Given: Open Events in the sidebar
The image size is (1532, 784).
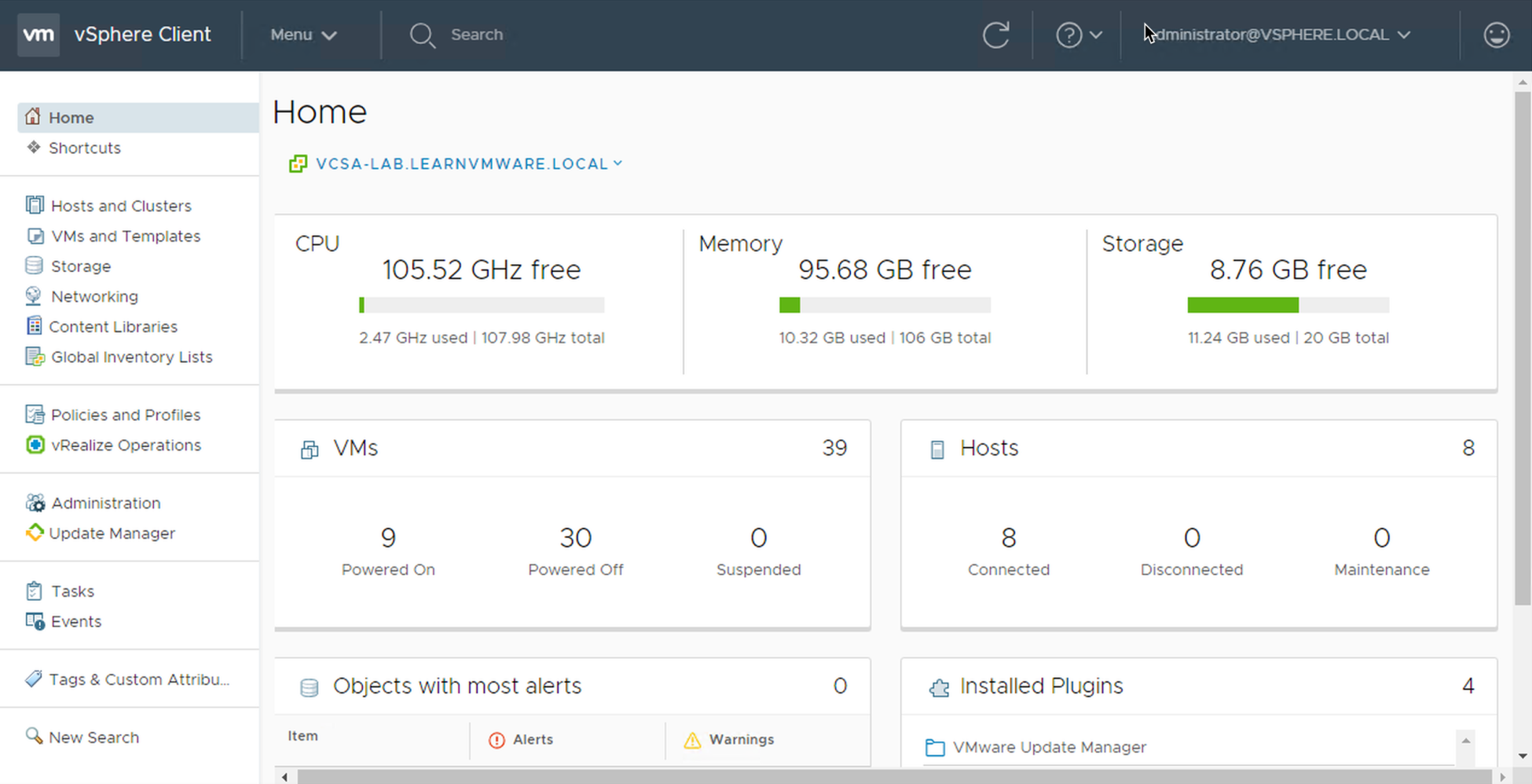Looking at the screenshot, I should [x=76, y=621].
